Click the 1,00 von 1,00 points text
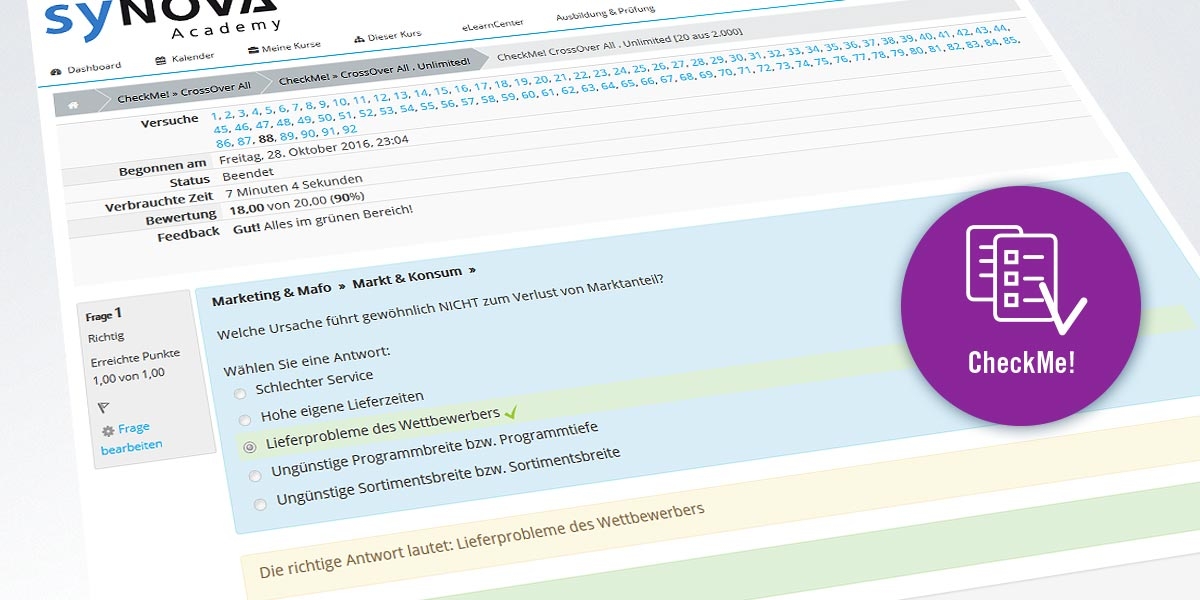 (128, 374)
